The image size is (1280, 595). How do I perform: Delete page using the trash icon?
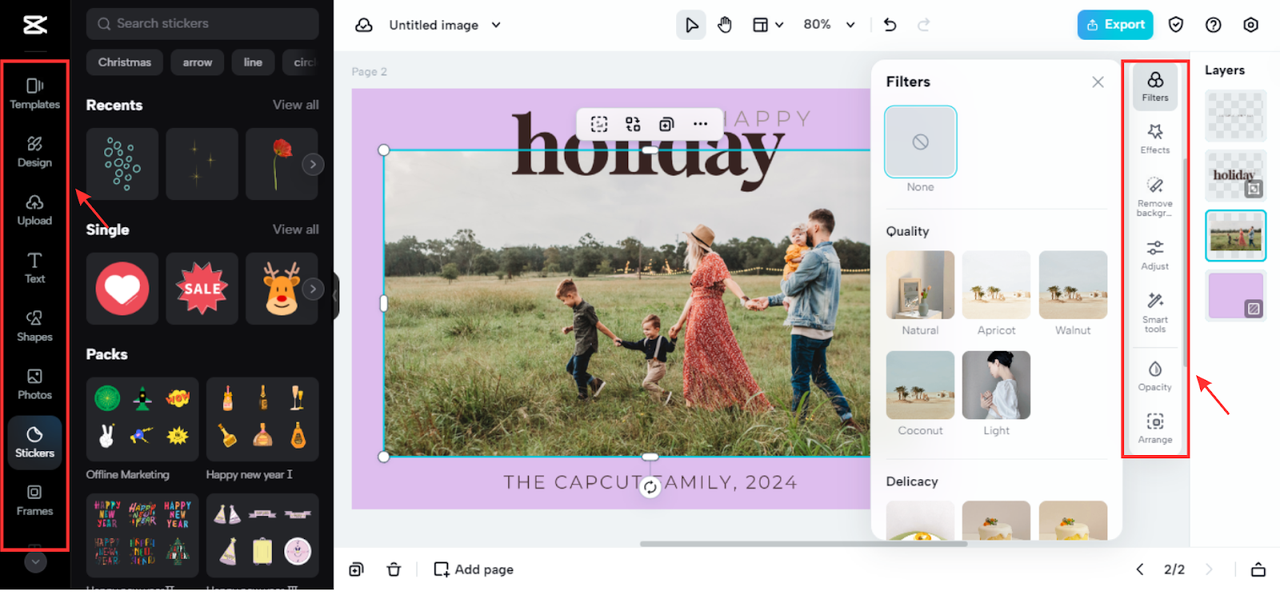[x=394, y=569]
